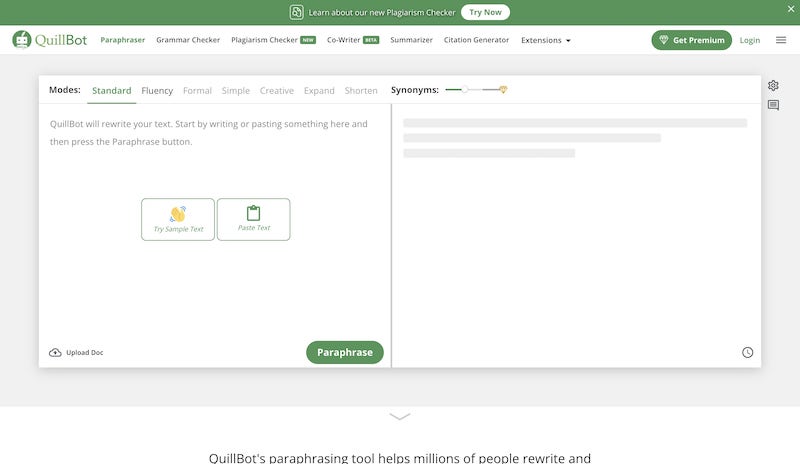Select the Formal mode tab

point(197,90)
